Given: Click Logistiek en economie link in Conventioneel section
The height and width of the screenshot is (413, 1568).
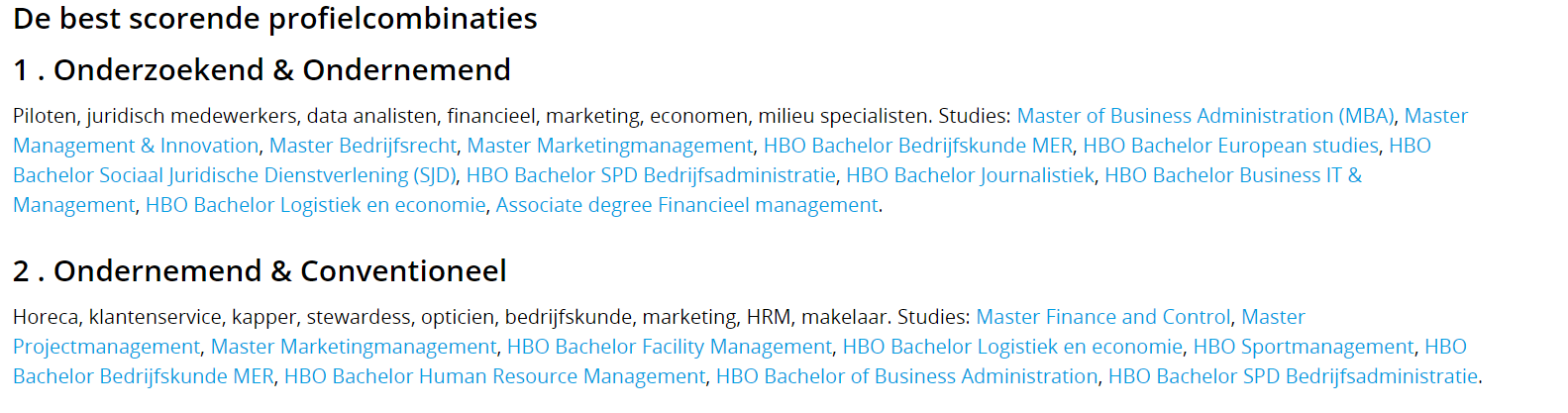Looking at the screenshot, I should point(1012,347).
